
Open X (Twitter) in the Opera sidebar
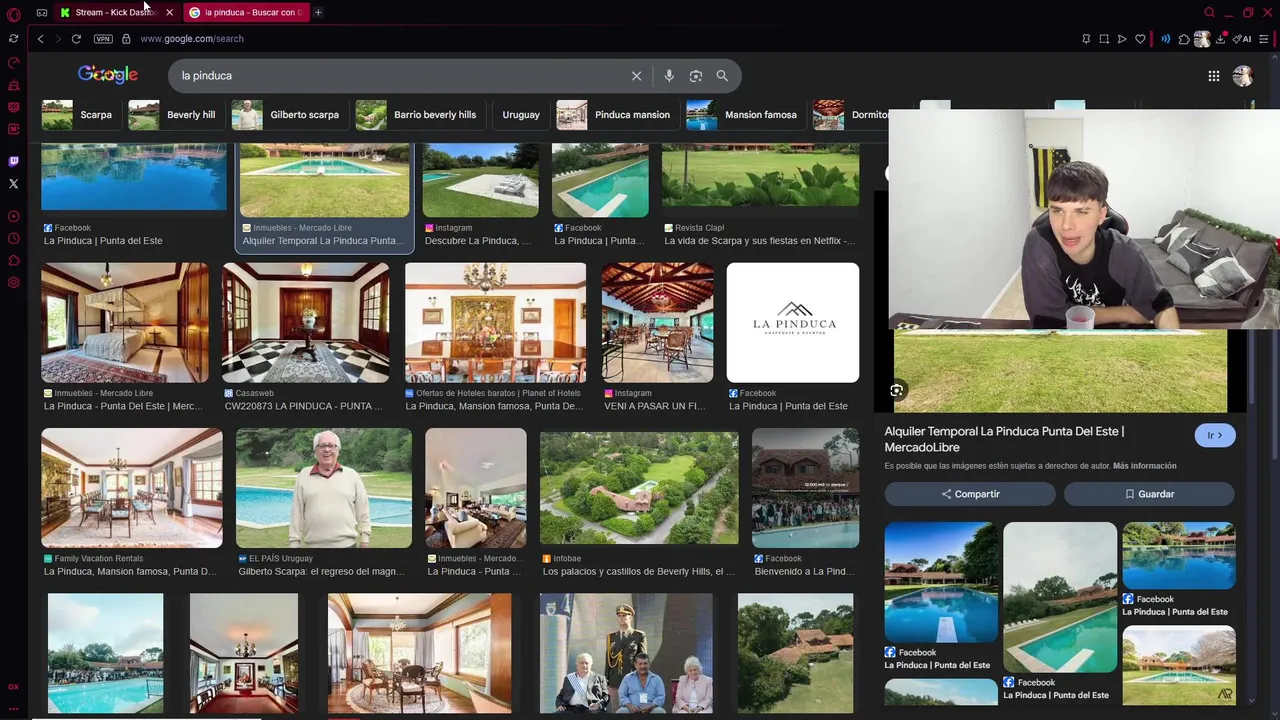[x=13, y=184]
